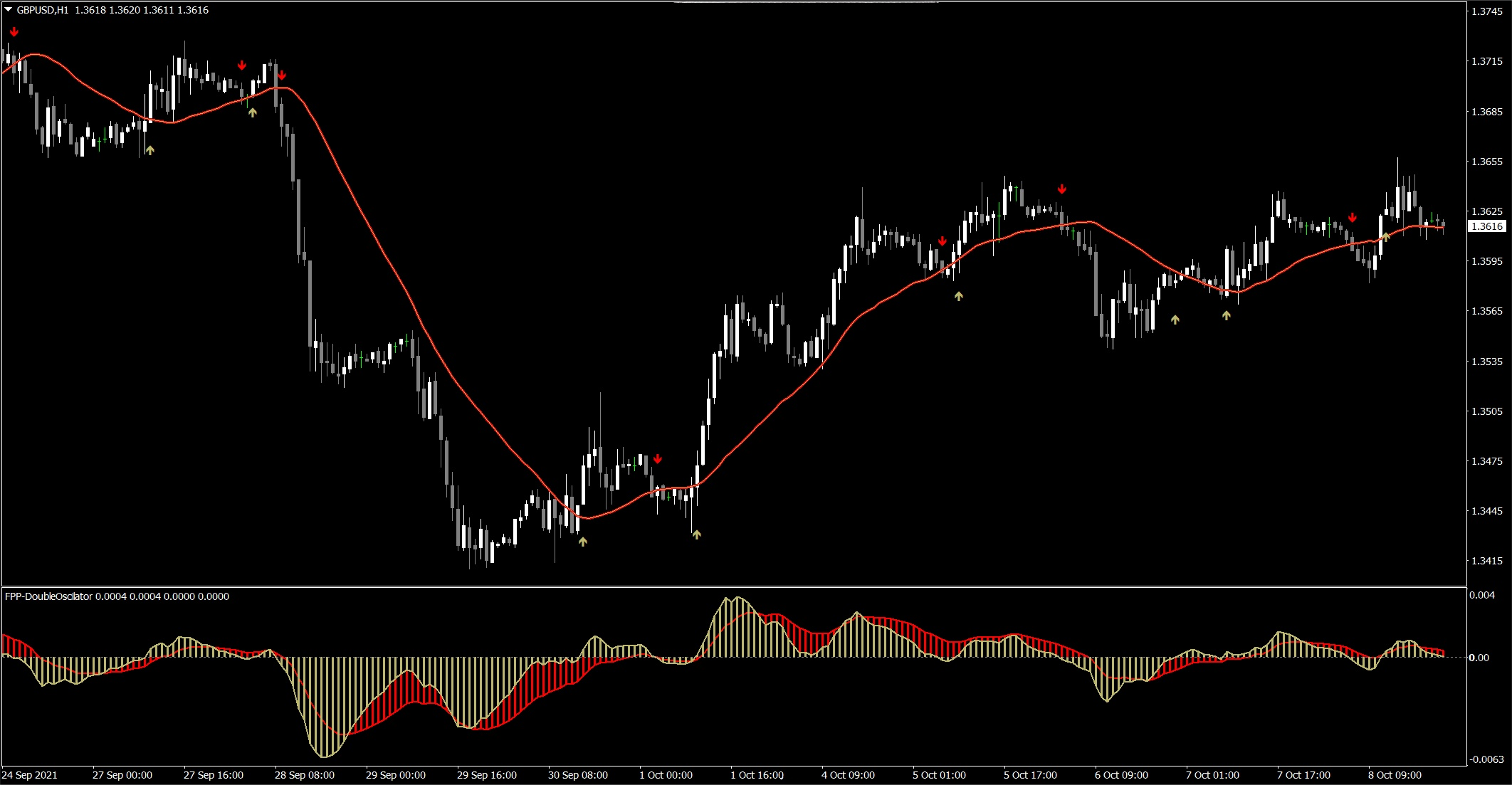This screenshot has width=1512, height=785.
Task: Click the 0.00 oscillator zero level label
Action: (x=1479, y=658)
